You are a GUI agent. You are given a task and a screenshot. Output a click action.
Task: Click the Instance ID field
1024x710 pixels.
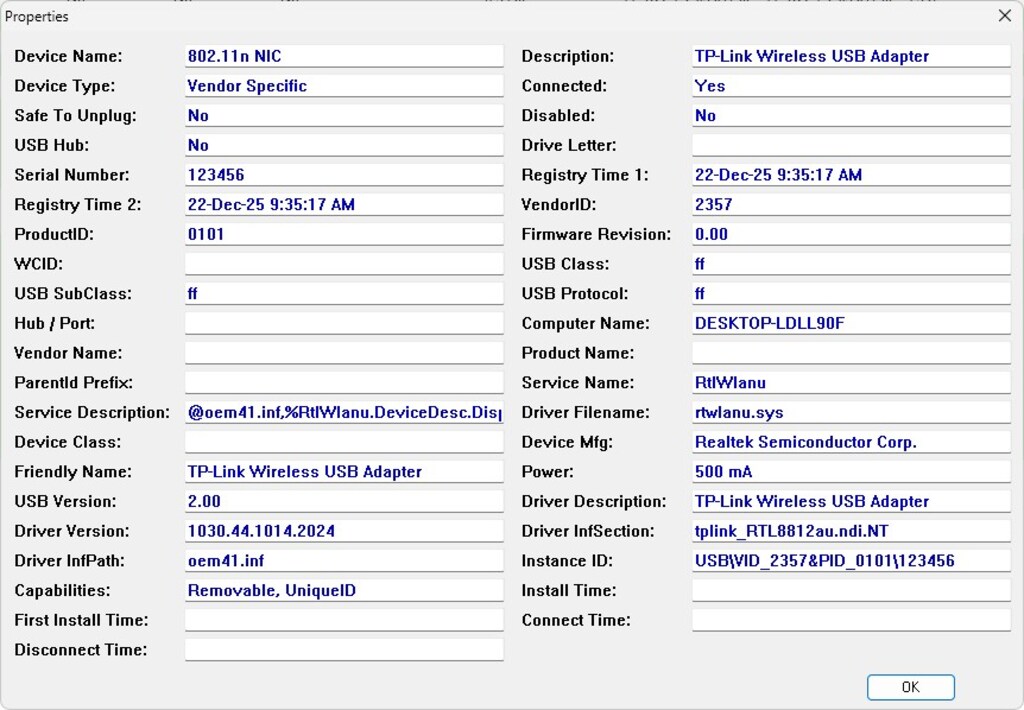(851, 561)
